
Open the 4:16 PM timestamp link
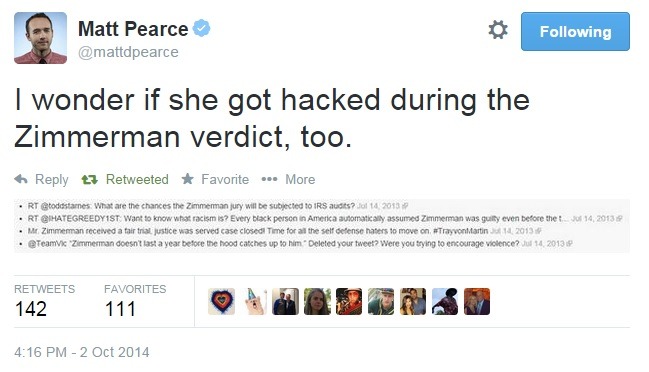[x=82, y=352]
